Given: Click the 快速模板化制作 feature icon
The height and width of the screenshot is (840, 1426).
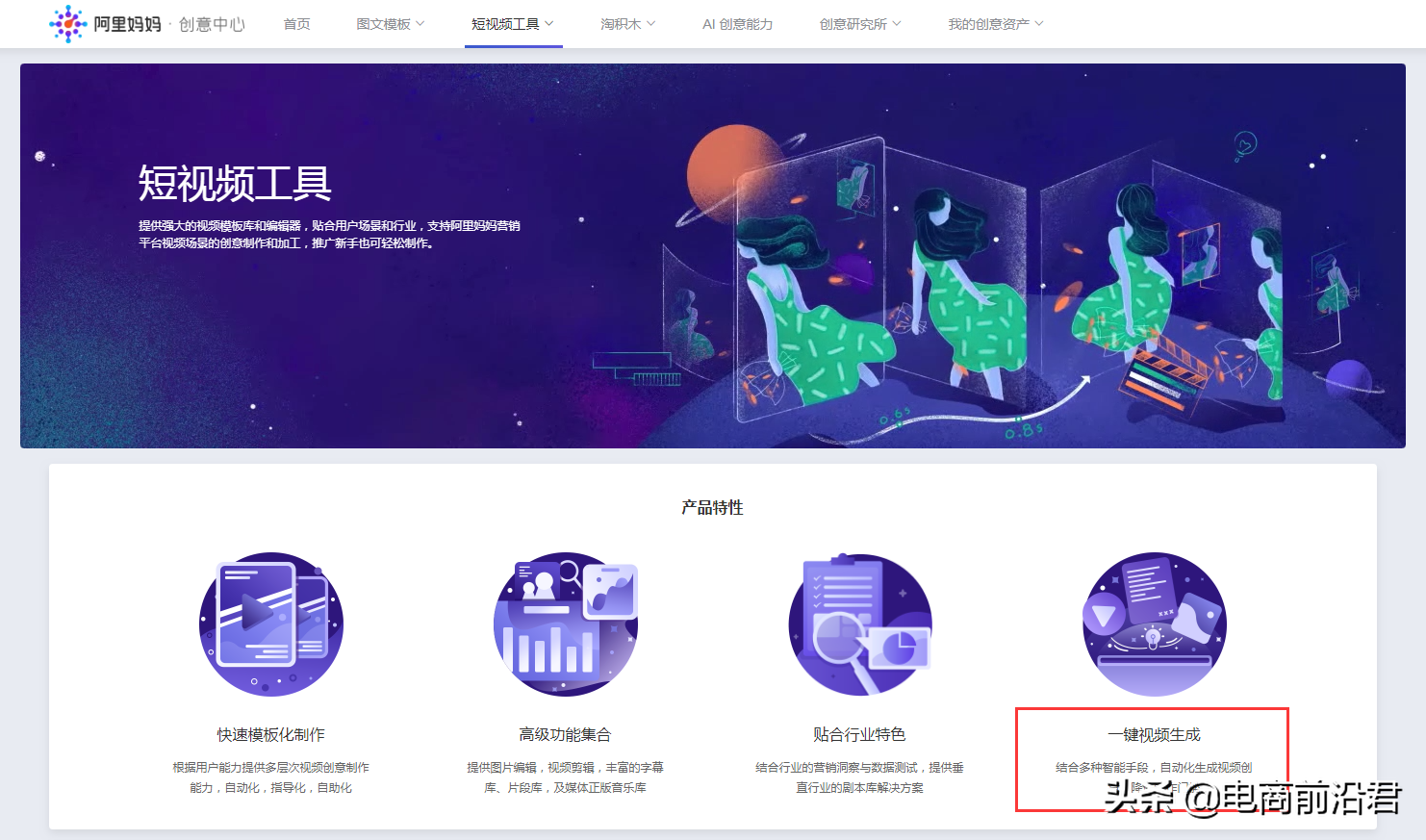Looking at the screenshot, I should 271,624.
